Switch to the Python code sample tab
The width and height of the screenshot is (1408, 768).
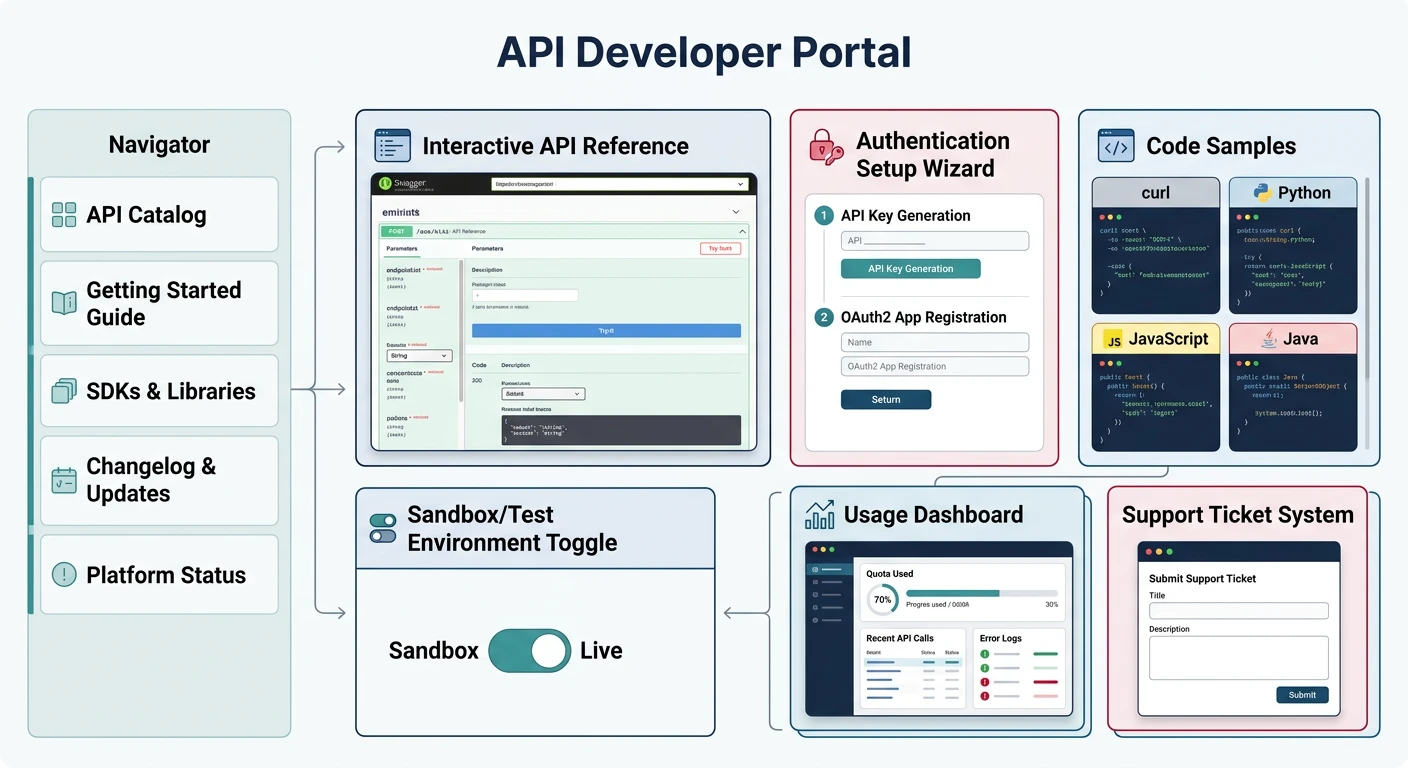coord(1293,189)
